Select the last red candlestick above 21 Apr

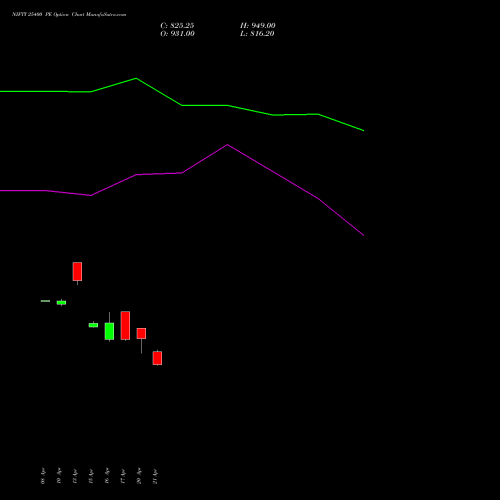pyautogui.click(x=157, y=358)
